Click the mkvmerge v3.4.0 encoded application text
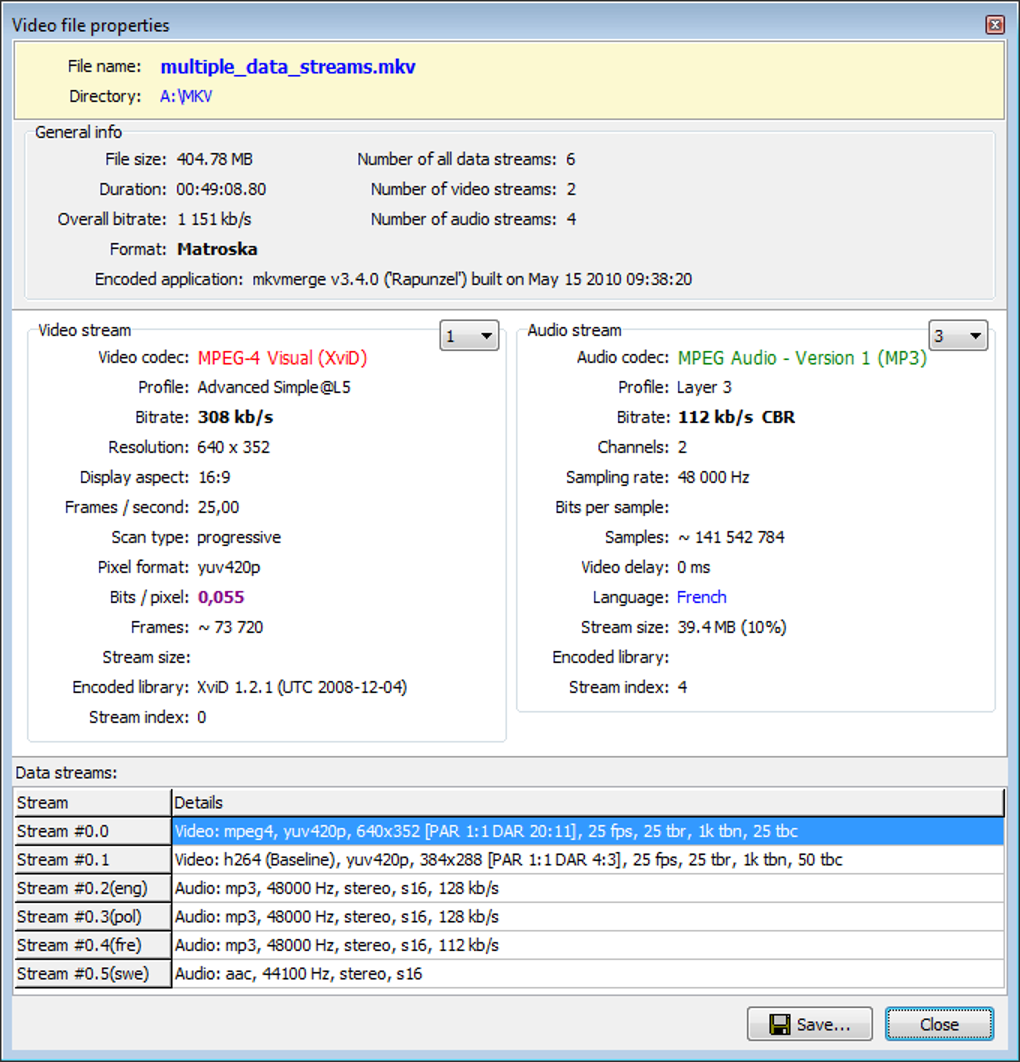 (472, 279)
